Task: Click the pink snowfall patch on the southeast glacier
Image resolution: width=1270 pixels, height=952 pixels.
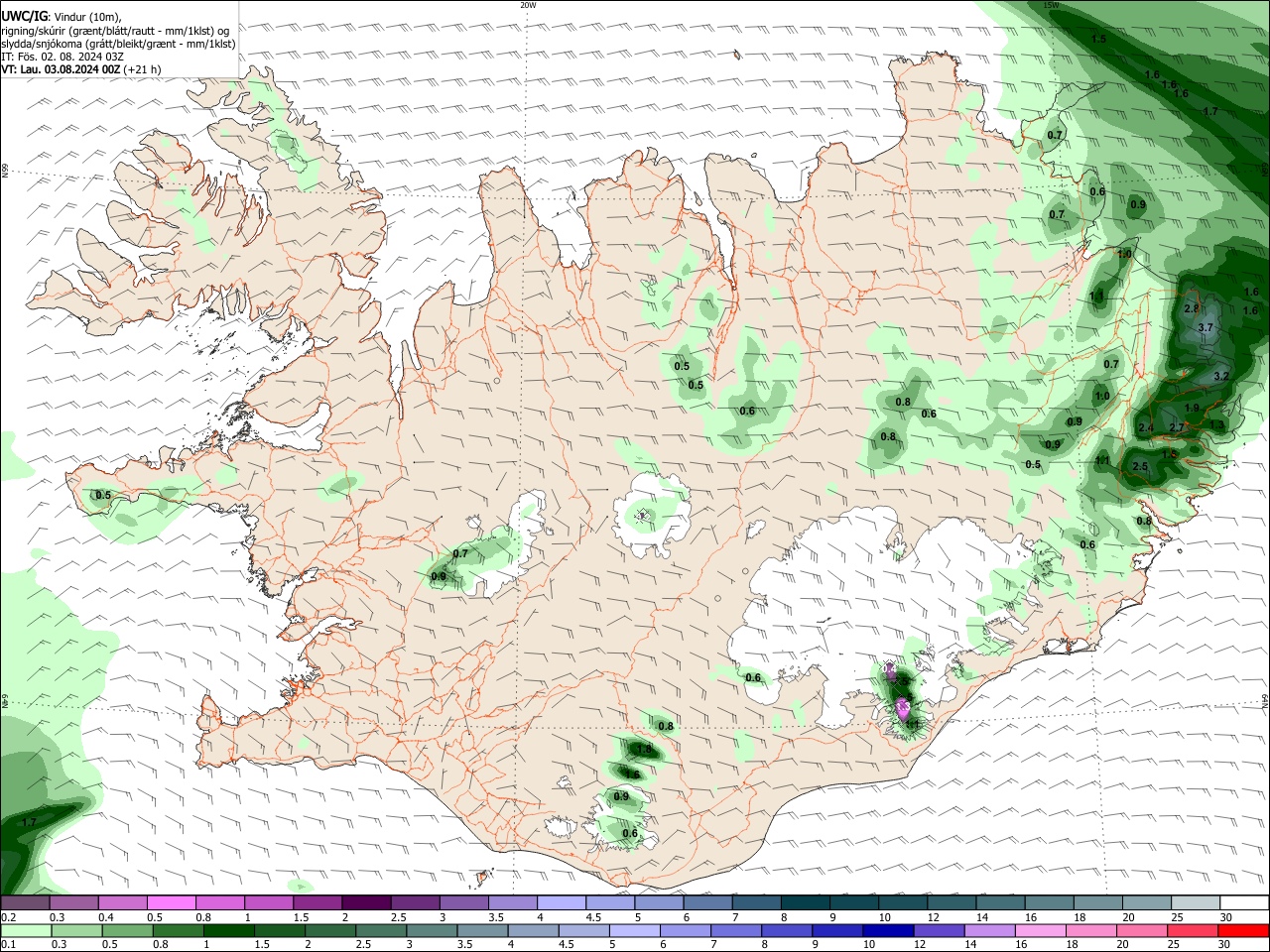Action: point(903,708)
